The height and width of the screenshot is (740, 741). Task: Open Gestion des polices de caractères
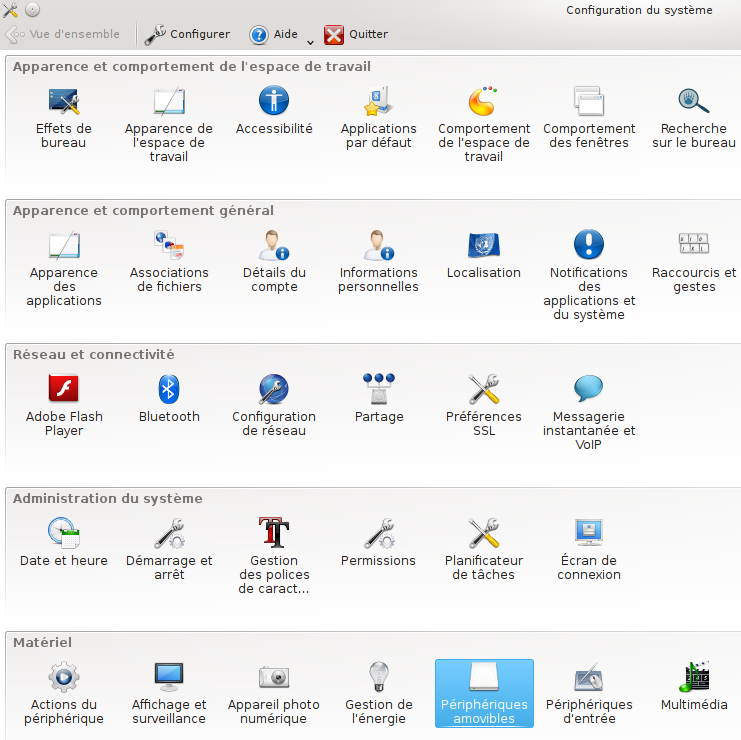[274, 557]
